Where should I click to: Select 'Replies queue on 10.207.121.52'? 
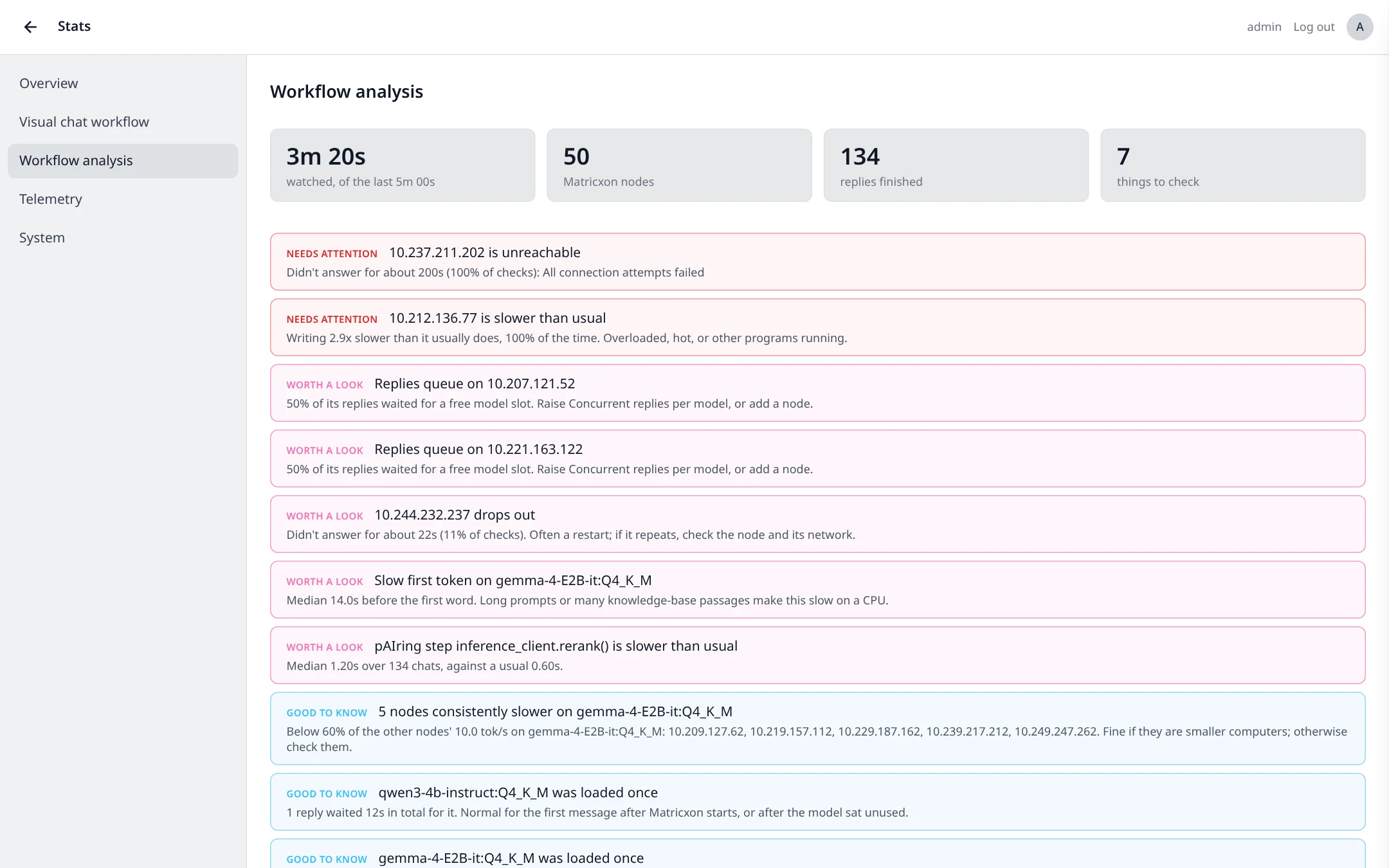pos(817,393)
